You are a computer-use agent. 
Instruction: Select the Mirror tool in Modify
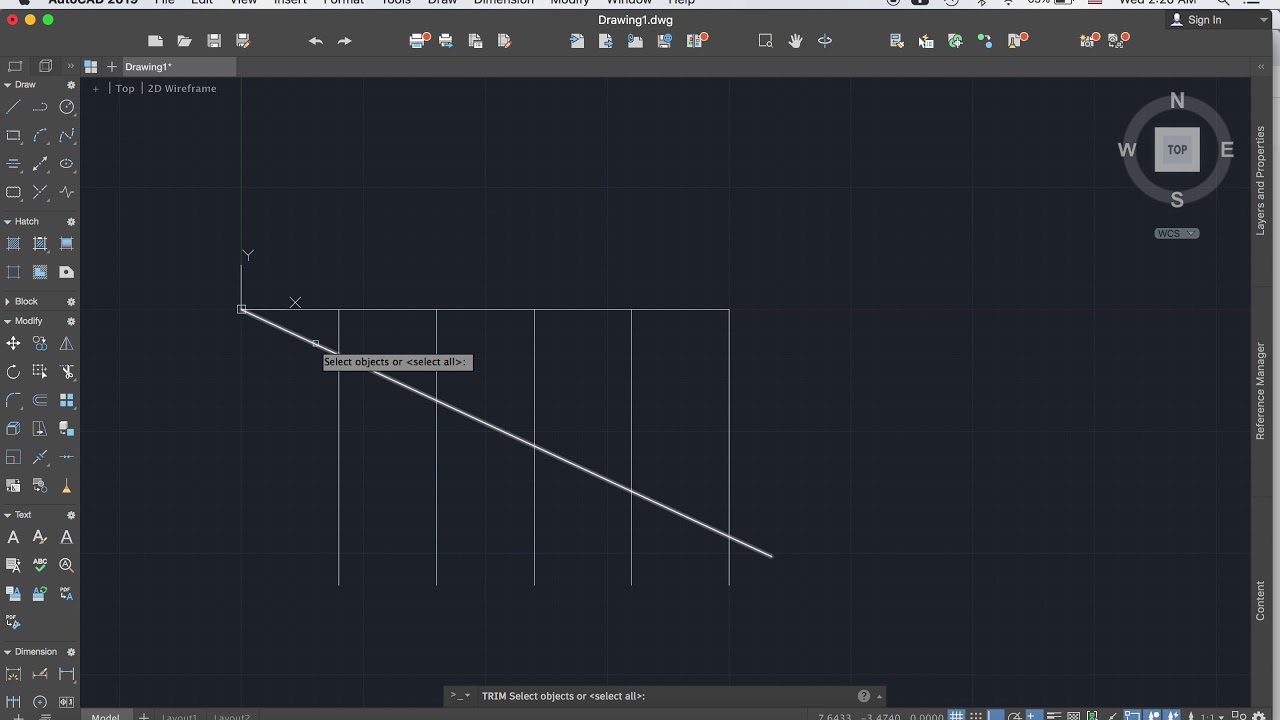pyautogui.click(x=67, y=344)
